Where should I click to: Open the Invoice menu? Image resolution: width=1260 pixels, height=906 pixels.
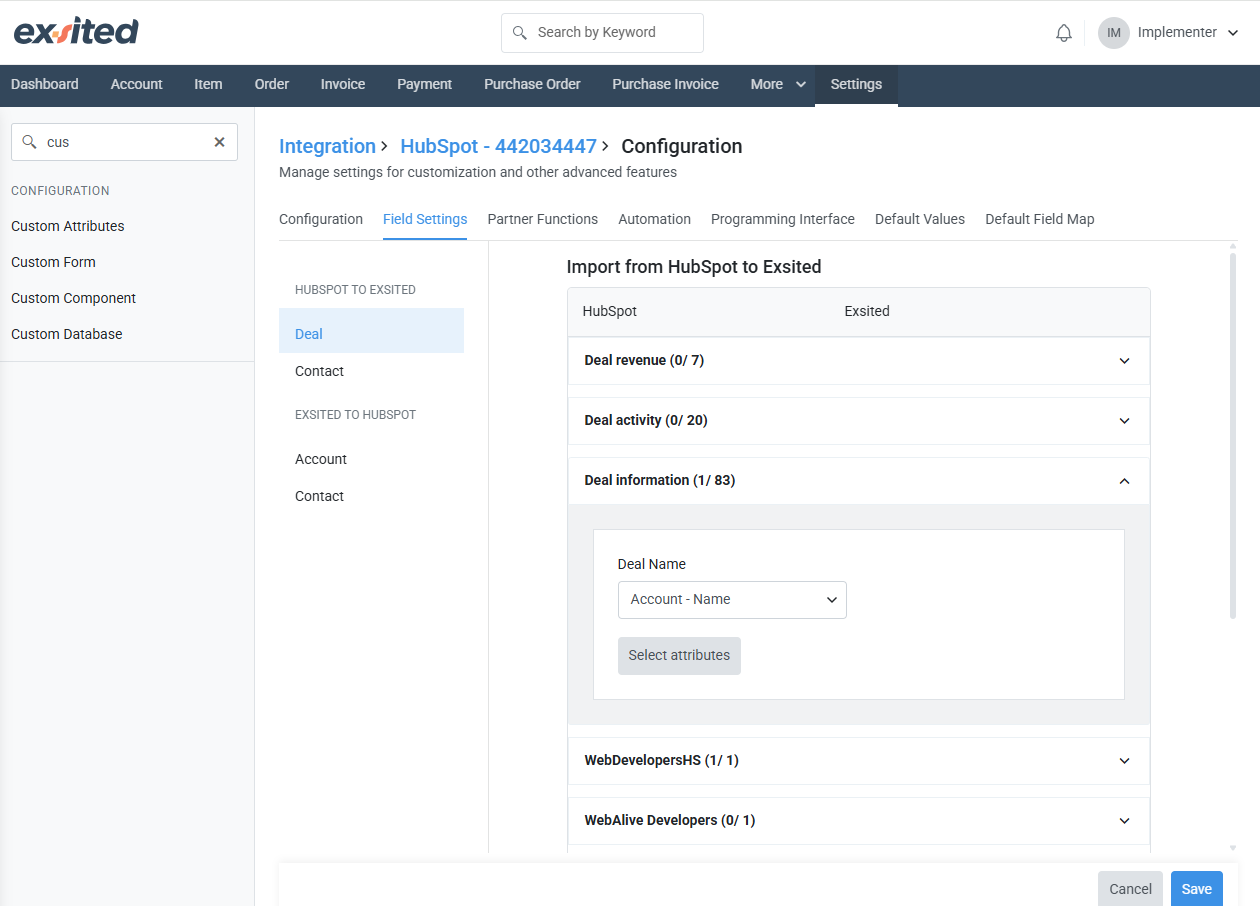[x=343, y=84]
